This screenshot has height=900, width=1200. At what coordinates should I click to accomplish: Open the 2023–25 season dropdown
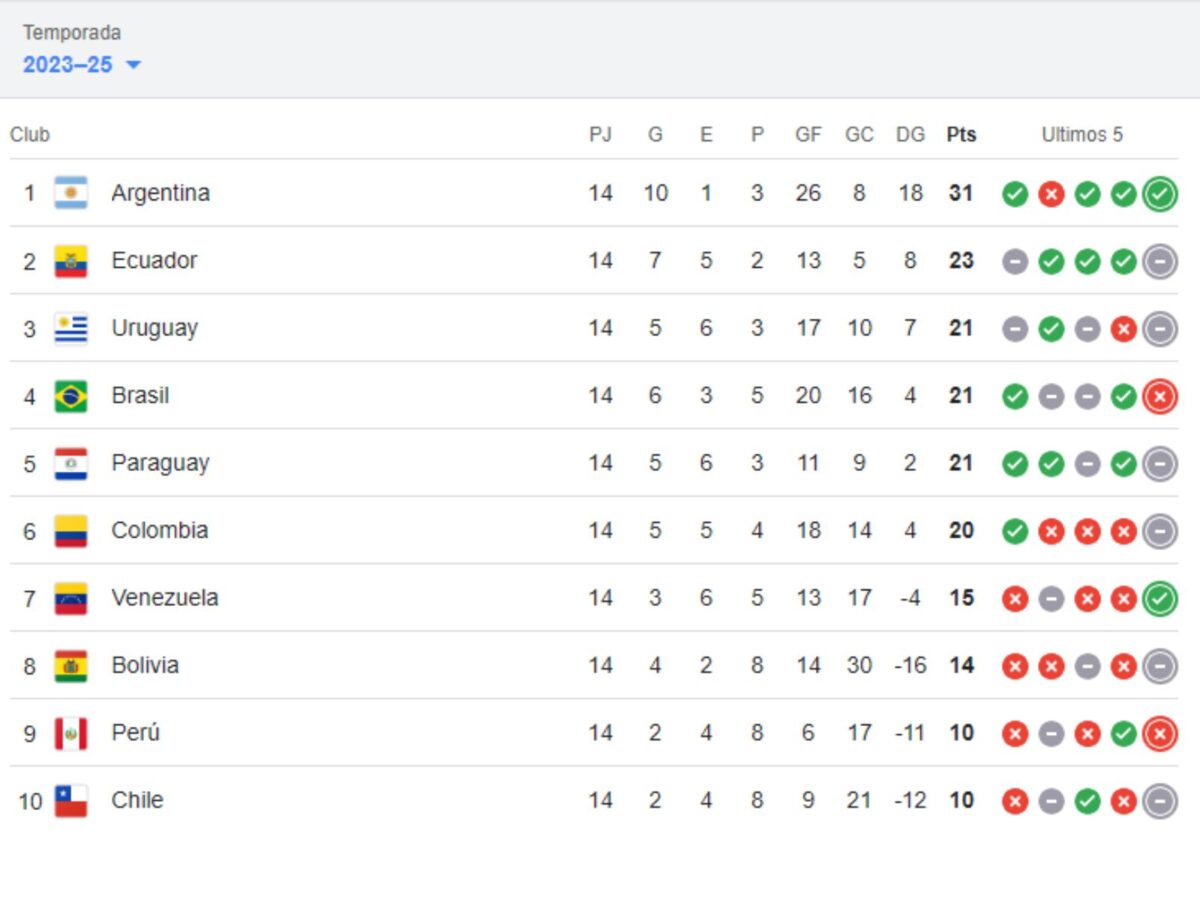[82, 65]
